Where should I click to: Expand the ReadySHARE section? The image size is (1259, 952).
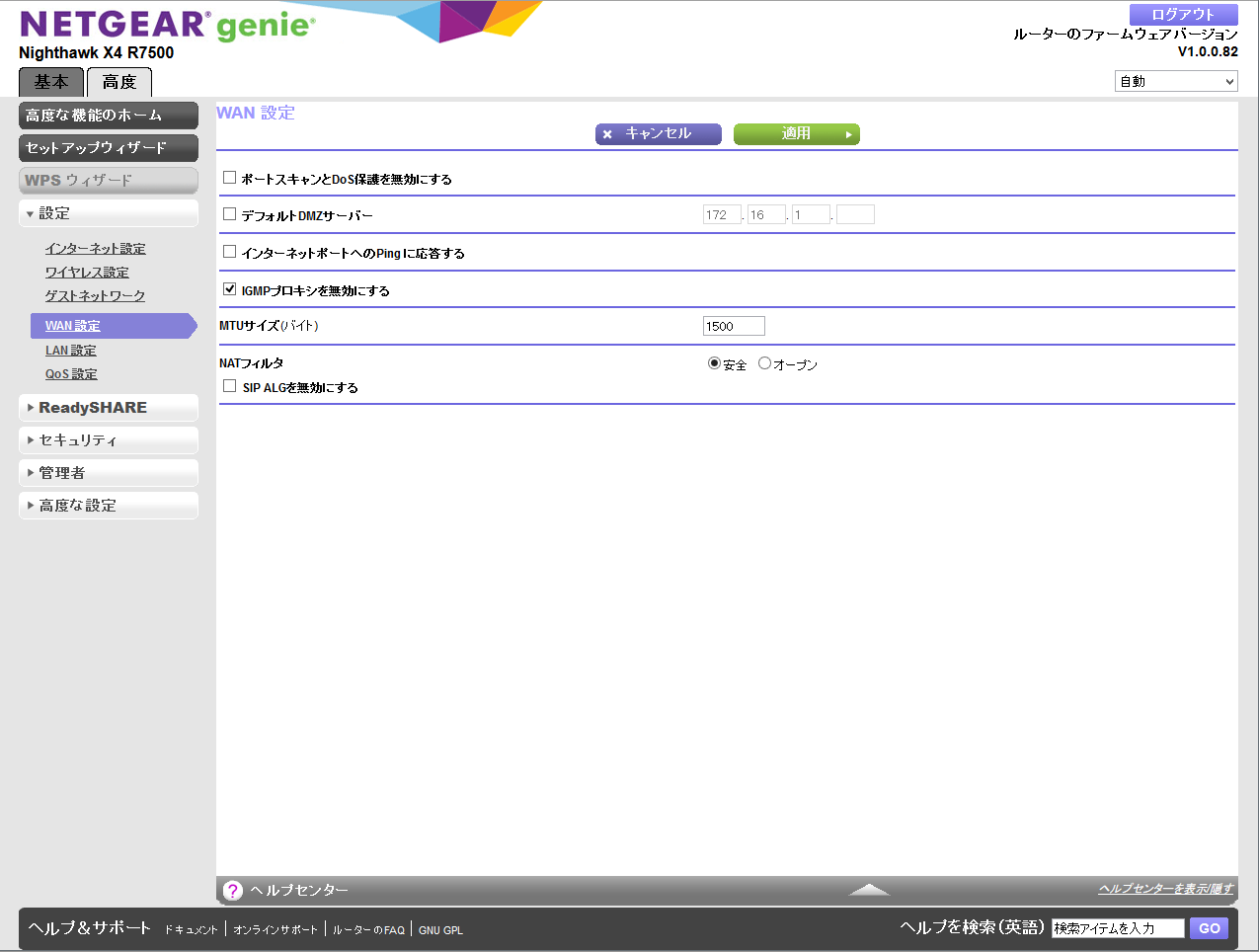[108, 408]
